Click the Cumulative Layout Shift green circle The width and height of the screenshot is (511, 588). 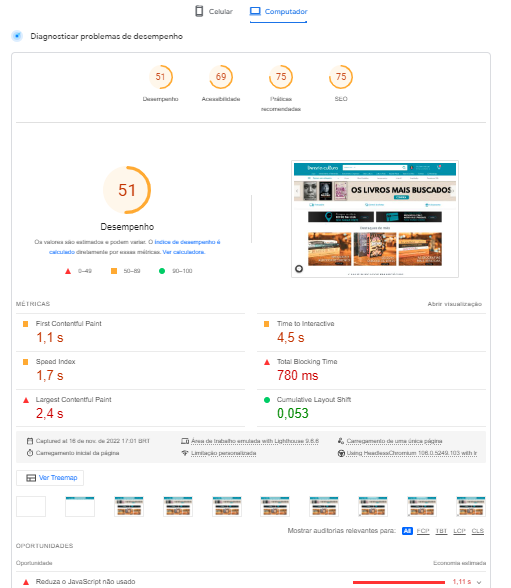(x=267, y=400)
